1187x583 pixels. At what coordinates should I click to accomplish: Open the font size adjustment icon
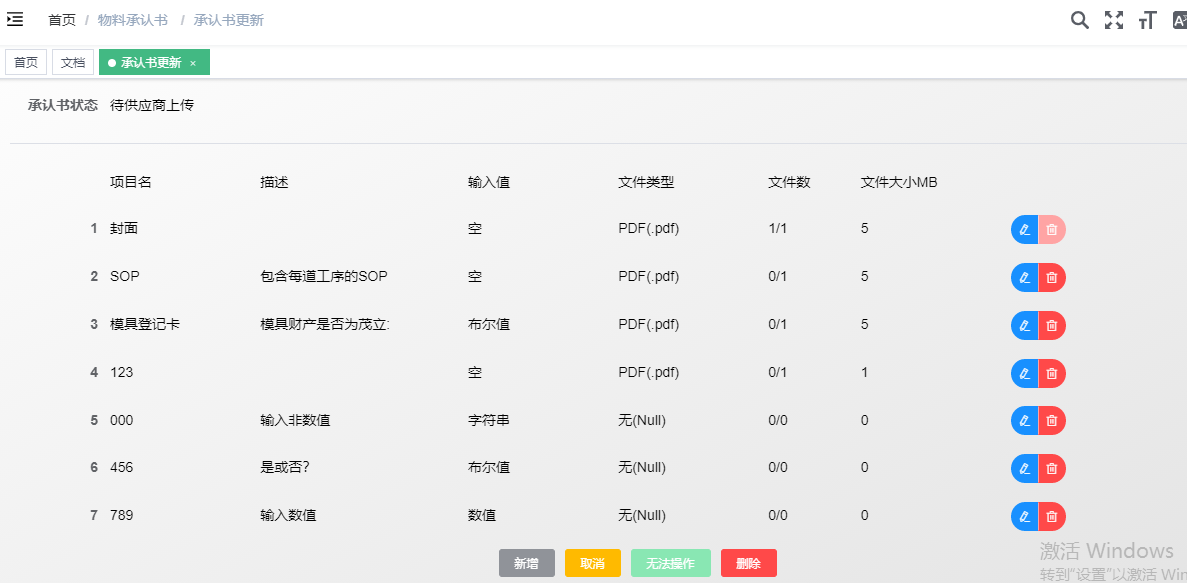[x=1147, y=20]
